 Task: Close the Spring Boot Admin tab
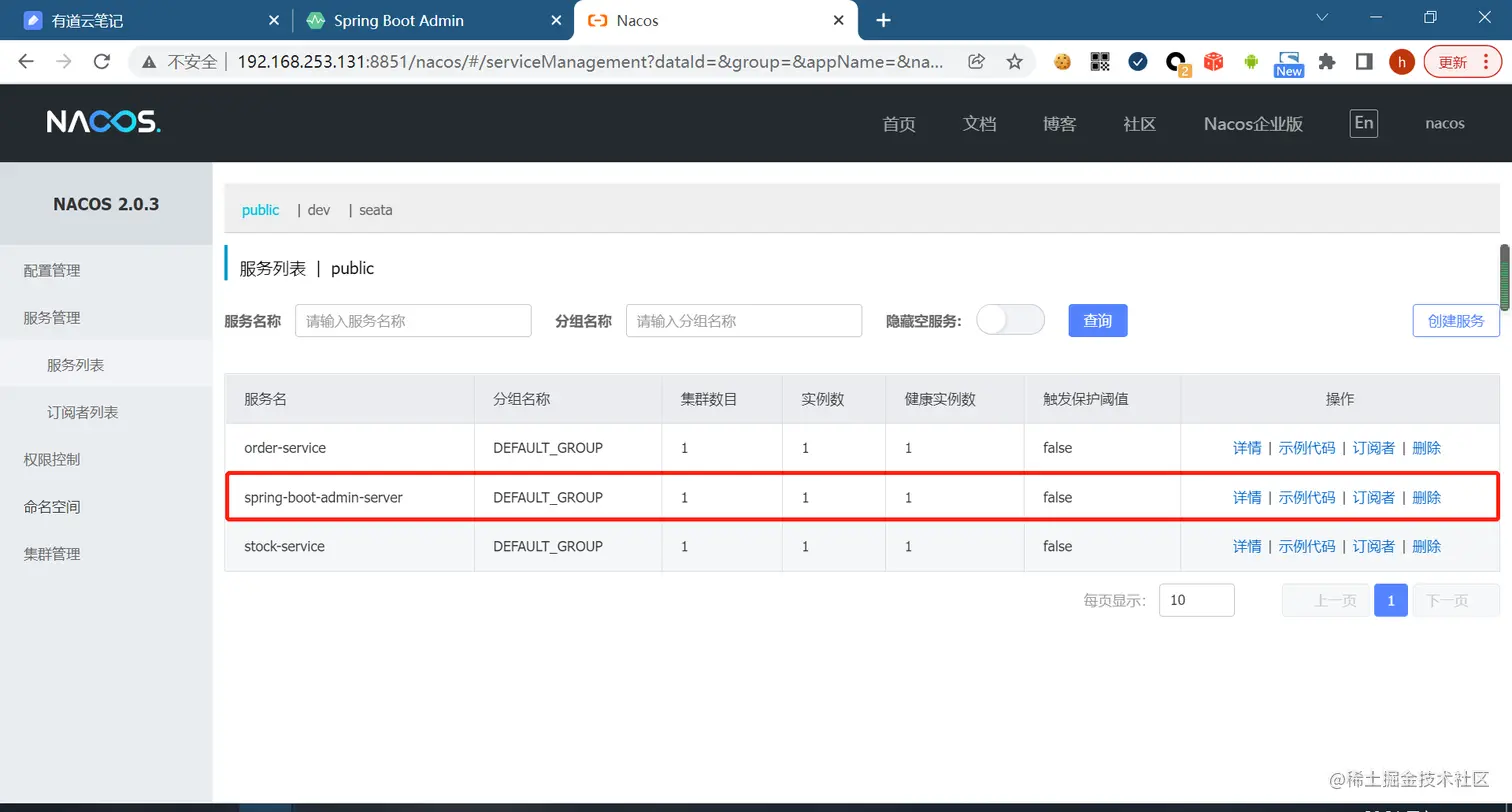coord(555,20)
